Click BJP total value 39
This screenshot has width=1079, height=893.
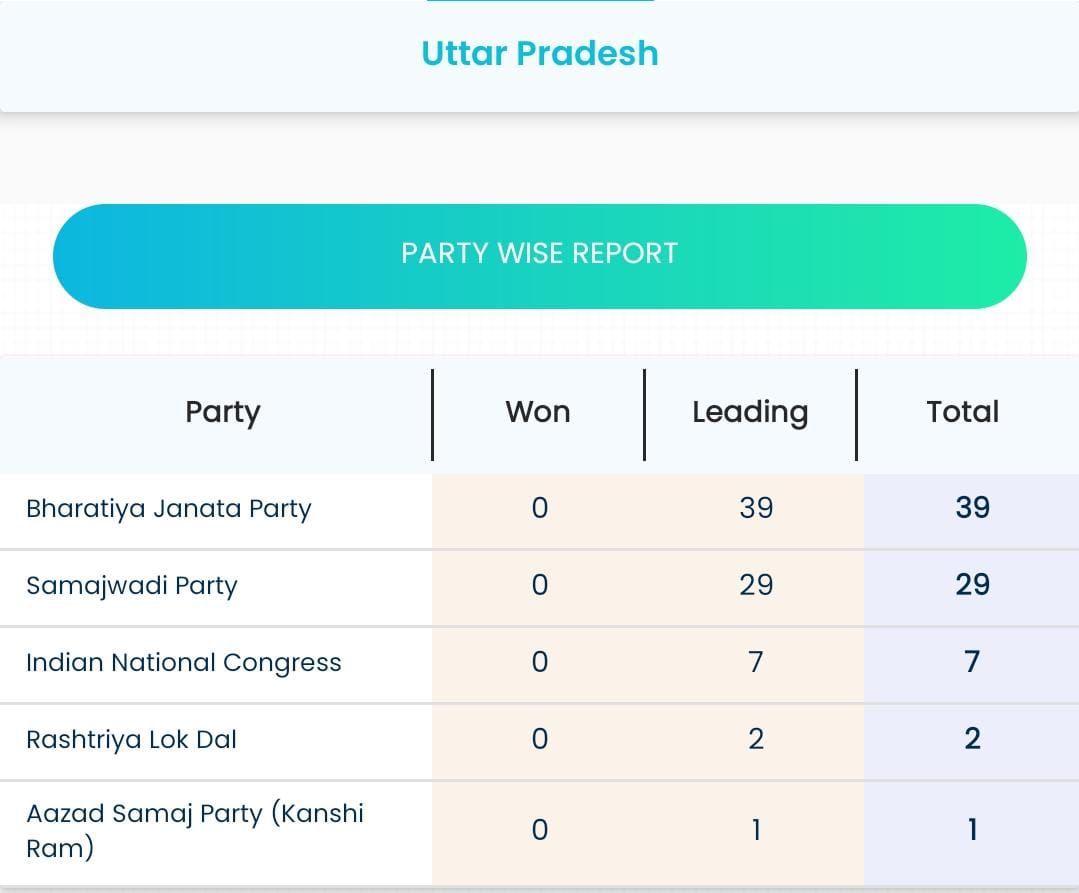point(972,508)
